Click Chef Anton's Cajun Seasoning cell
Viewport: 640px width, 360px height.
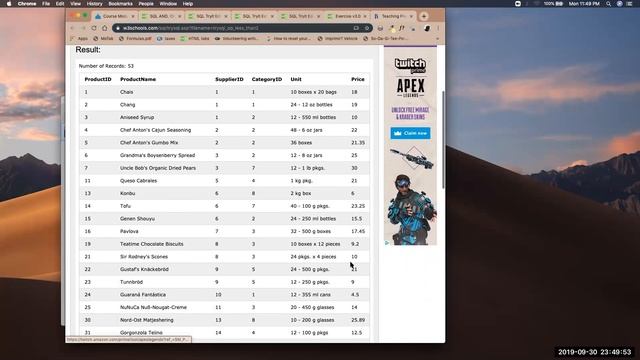coord(156,130)
